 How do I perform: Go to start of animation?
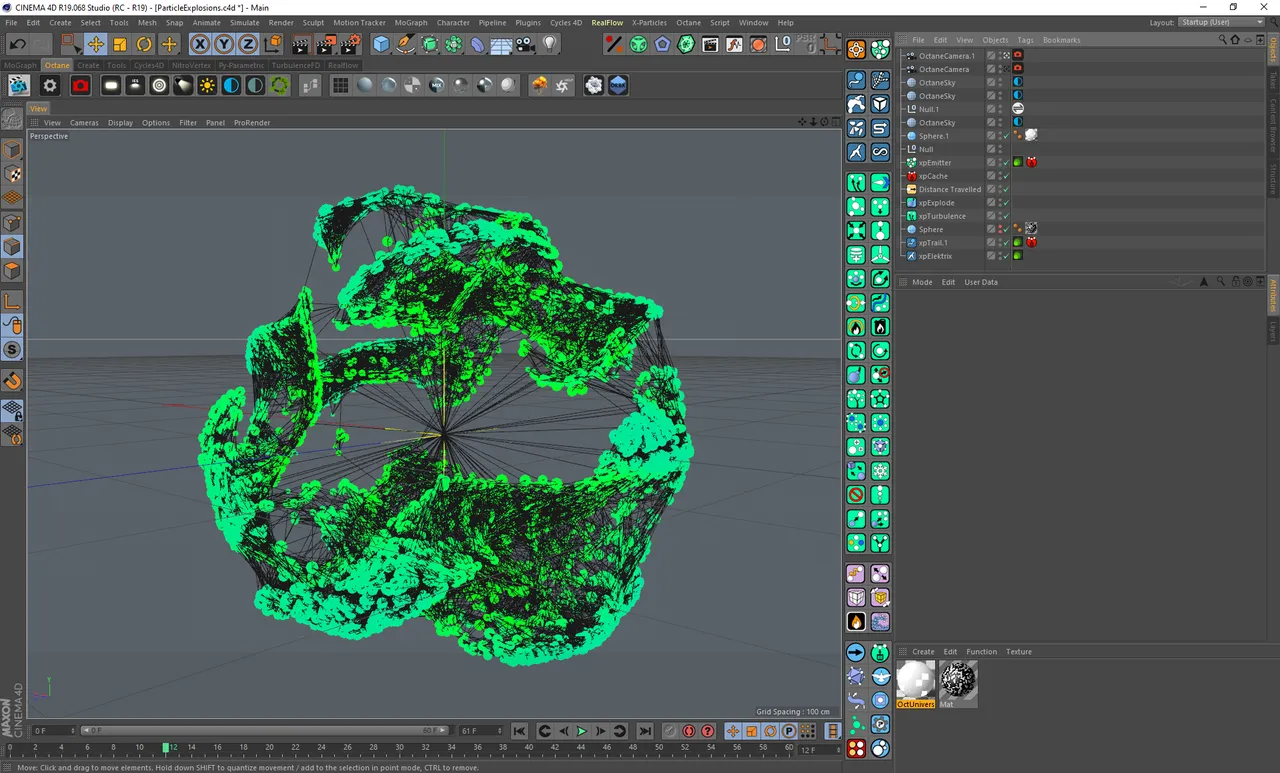(x=519, y=731)
